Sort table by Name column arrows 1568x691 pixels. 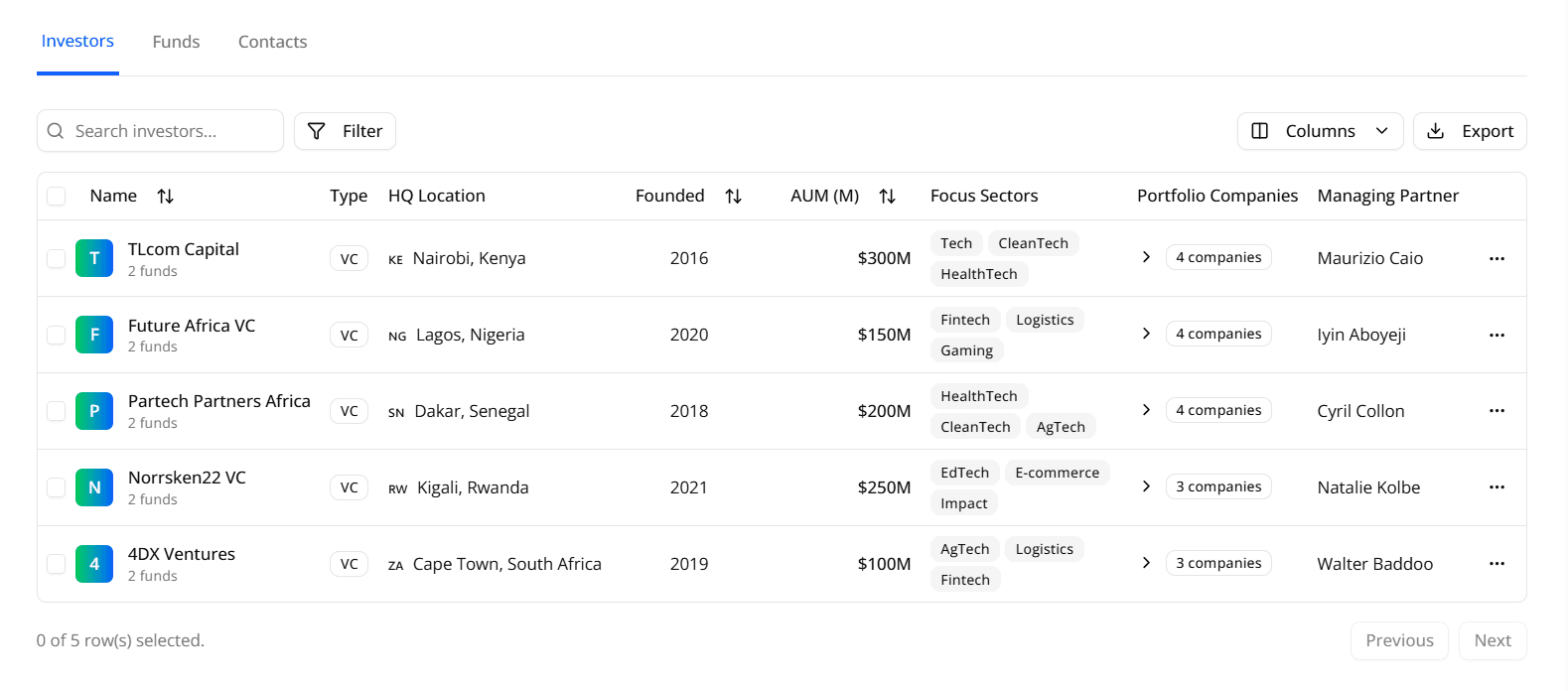pyautogui.click(x=165, y=197)
